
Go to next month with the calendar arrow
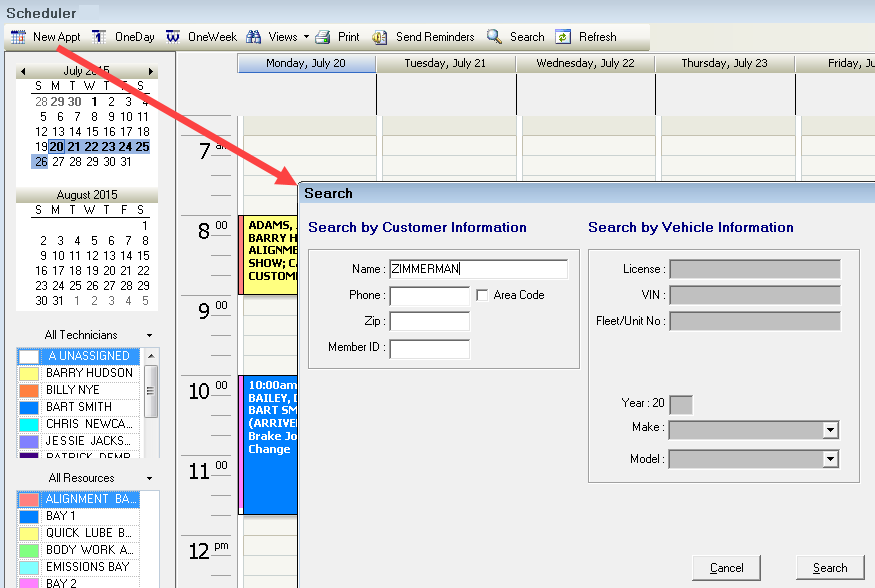click(151, 70)
